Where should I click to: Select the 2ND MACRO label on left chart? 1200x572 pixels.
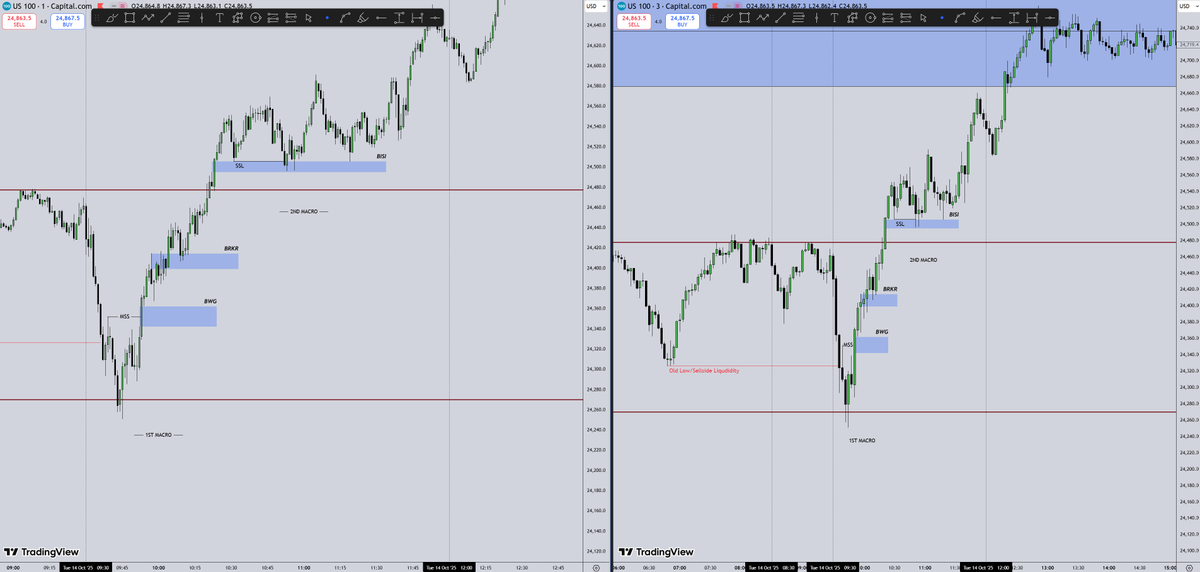tap(302, 212)
